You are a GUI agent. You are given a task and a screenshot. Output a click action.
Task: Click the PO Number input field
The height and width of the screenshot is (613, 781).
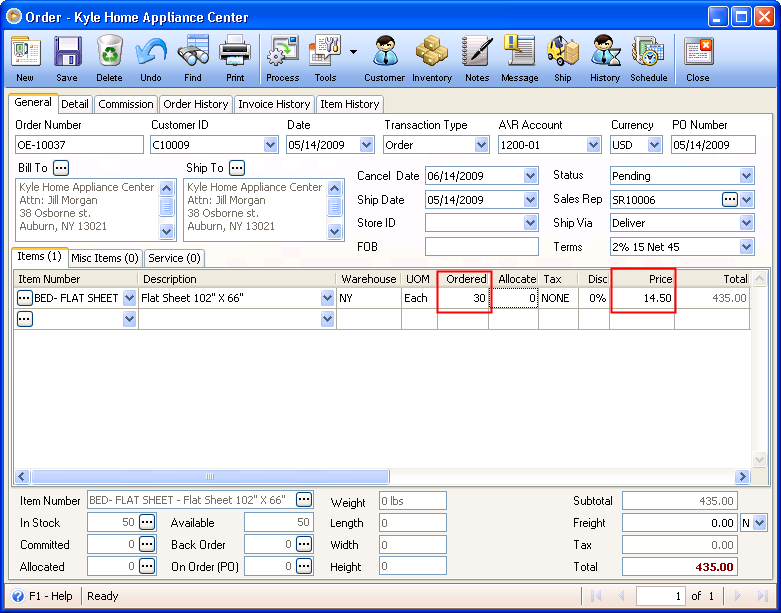(713, 145)
